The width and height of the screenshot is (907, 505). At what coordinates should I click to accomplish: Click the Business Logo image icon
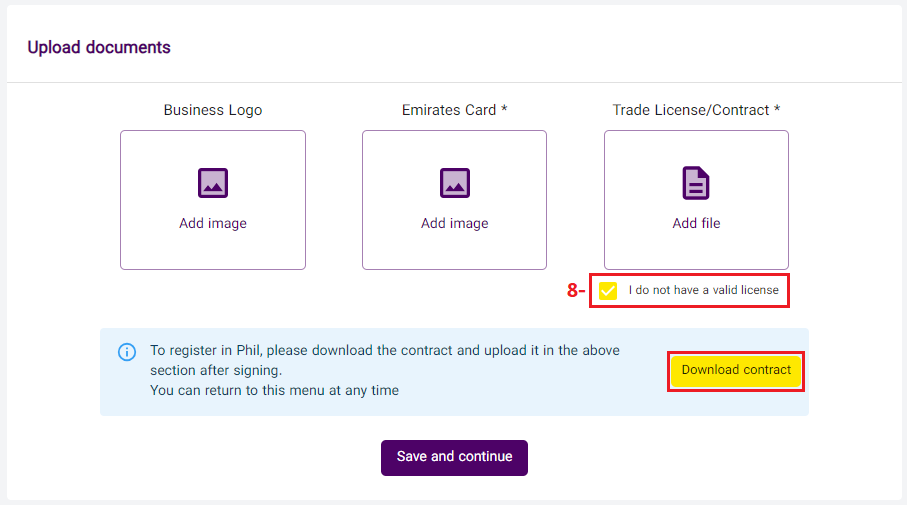click(213, 183)
